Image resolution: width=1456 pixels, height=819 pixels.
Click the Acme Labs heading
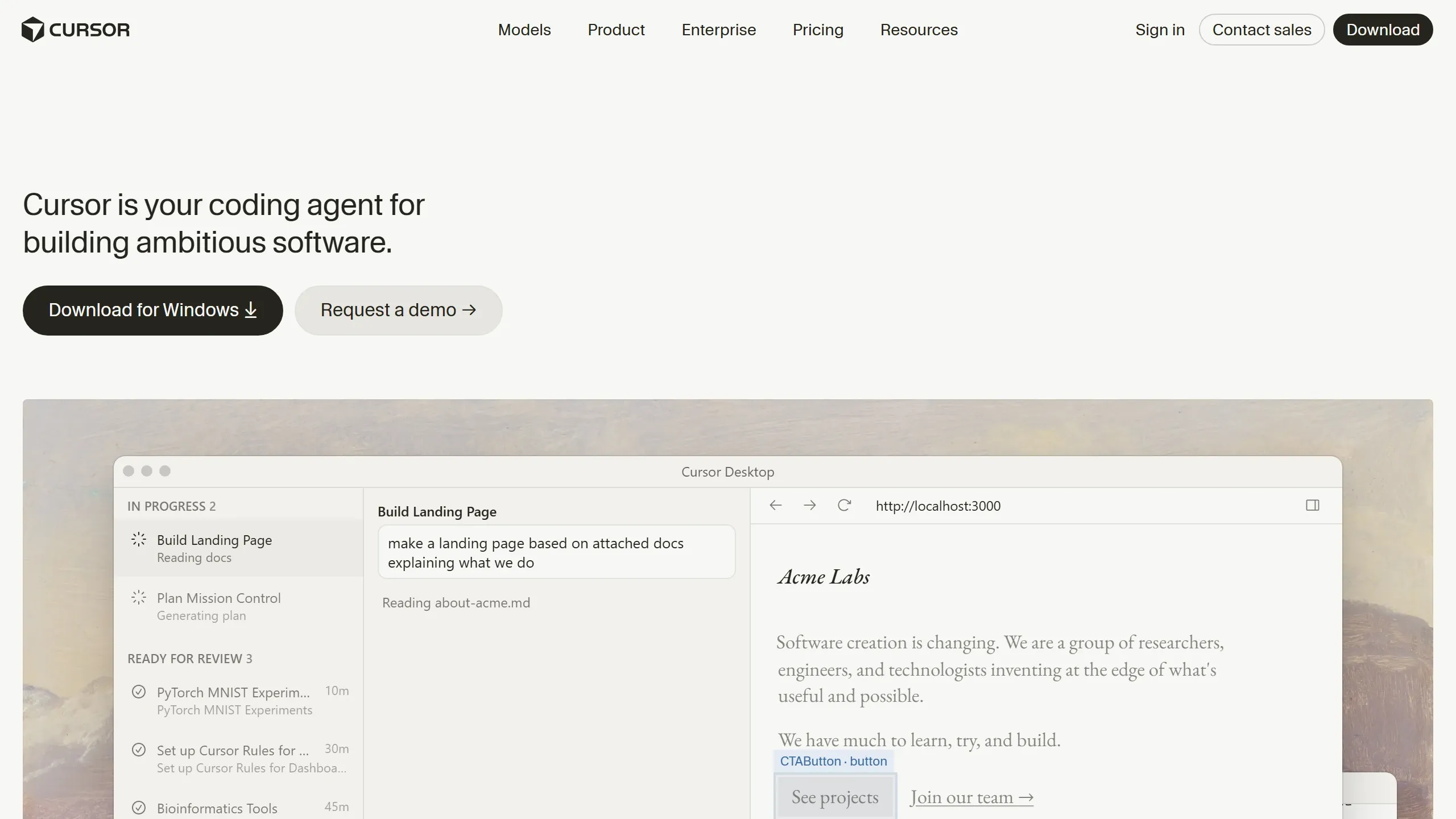[824, 577]
